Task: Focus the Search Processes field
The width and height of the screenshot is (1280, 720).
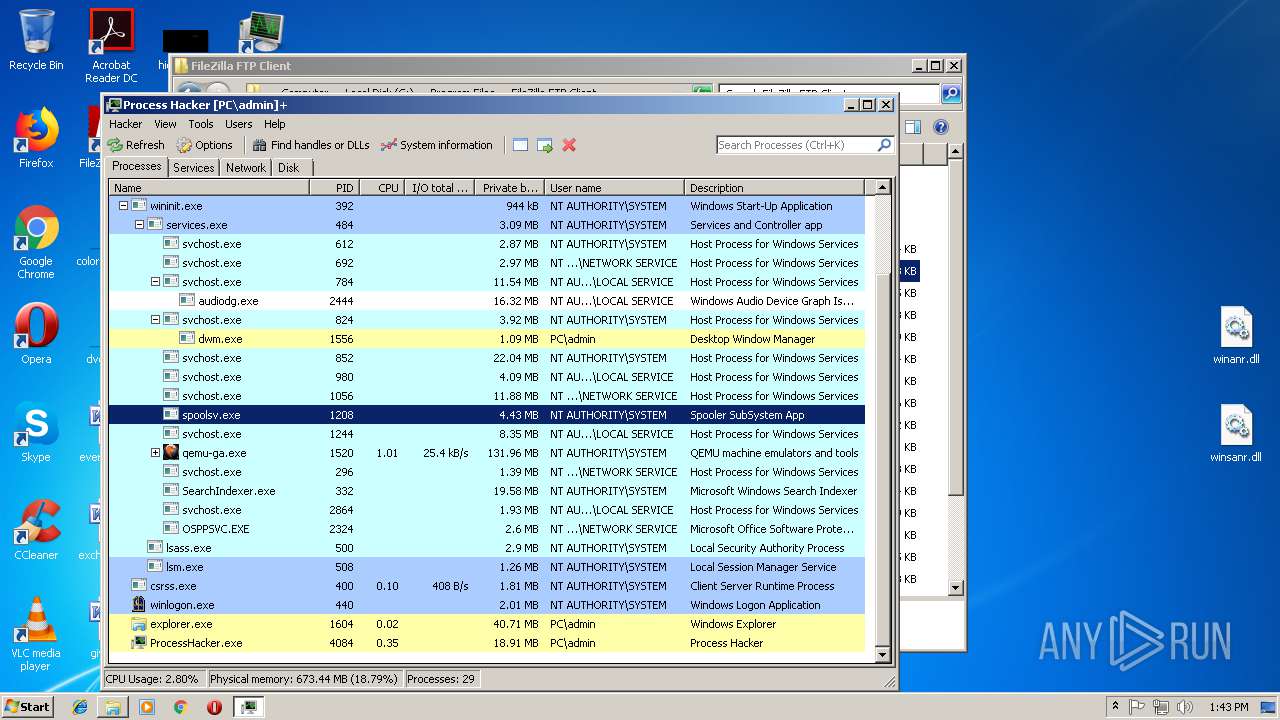Action: 796,145
